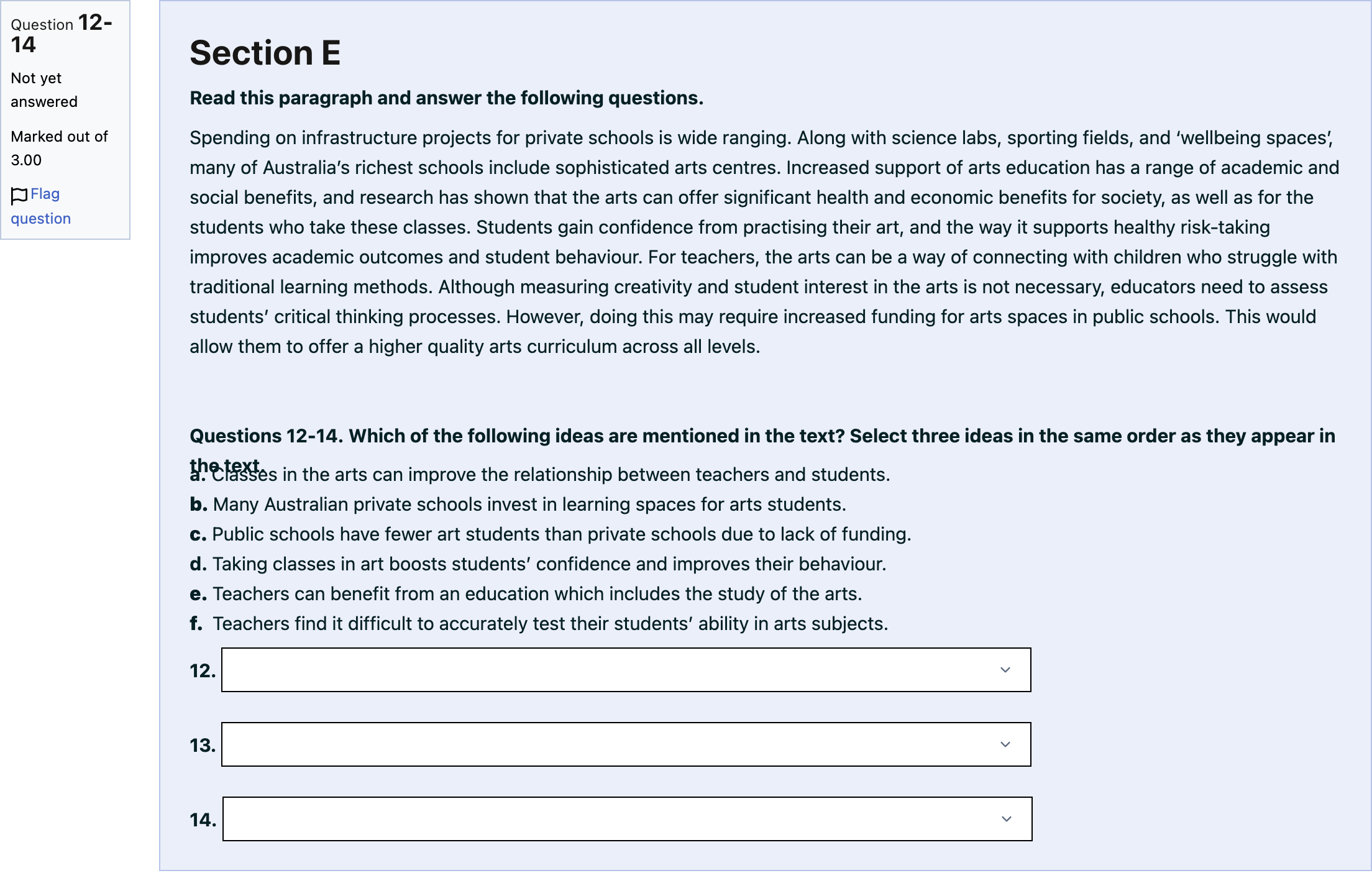Click option f about testing students' ability
Image resolution: width=1372 pixels, height=891 pixels.
click(539, 624)
